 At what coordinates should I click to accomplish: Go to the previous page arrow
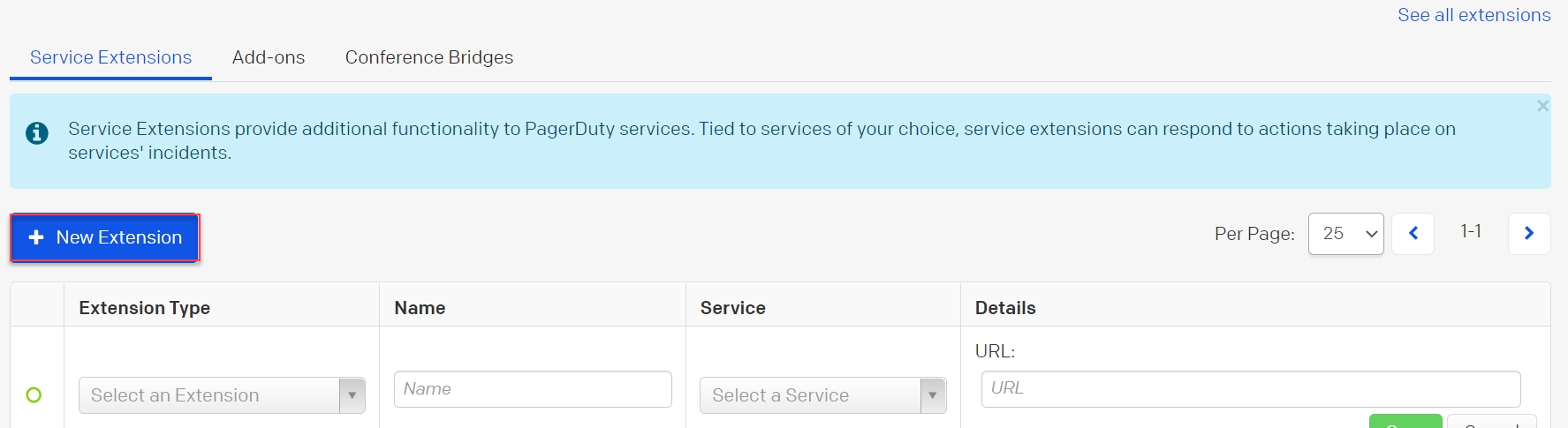pyautogui.click(x=1413, y=234)
